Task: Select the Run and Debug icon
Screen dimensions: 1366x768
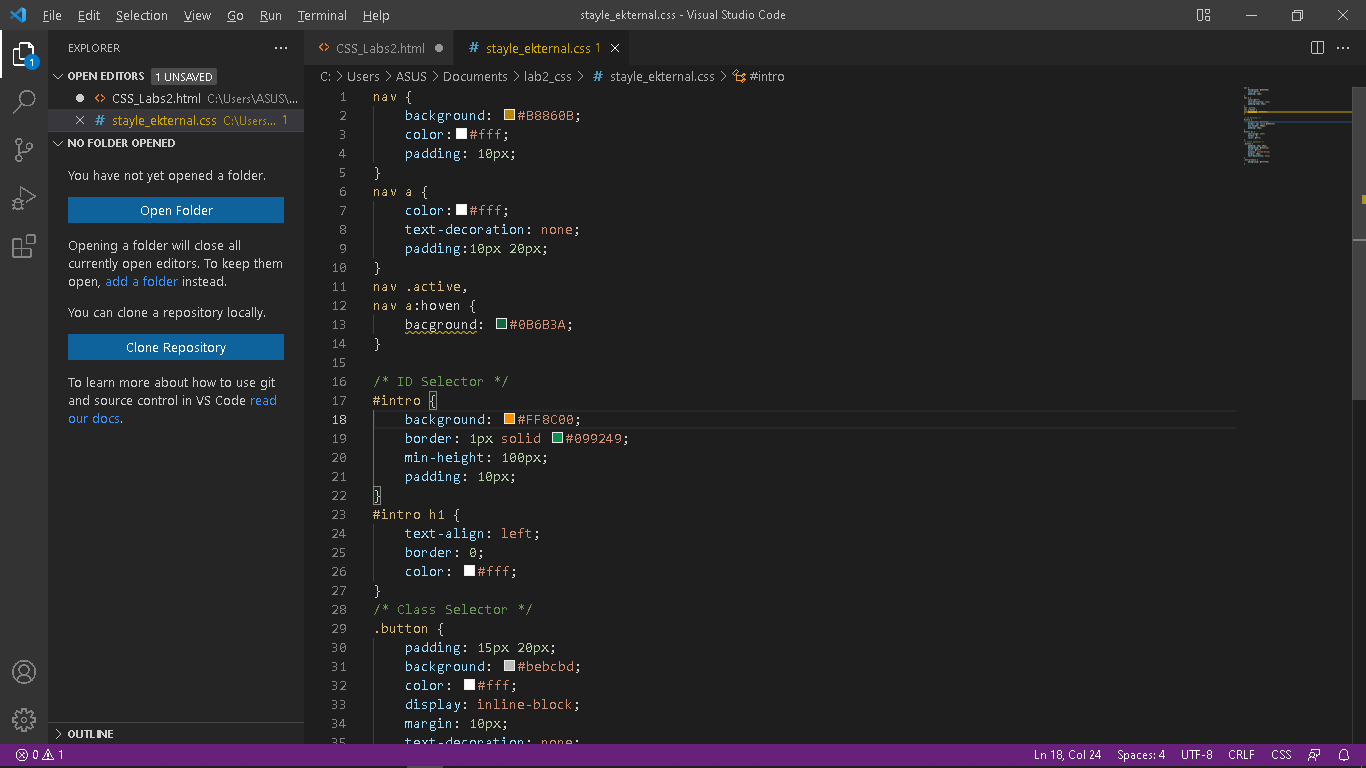Action: coord(24,198)
